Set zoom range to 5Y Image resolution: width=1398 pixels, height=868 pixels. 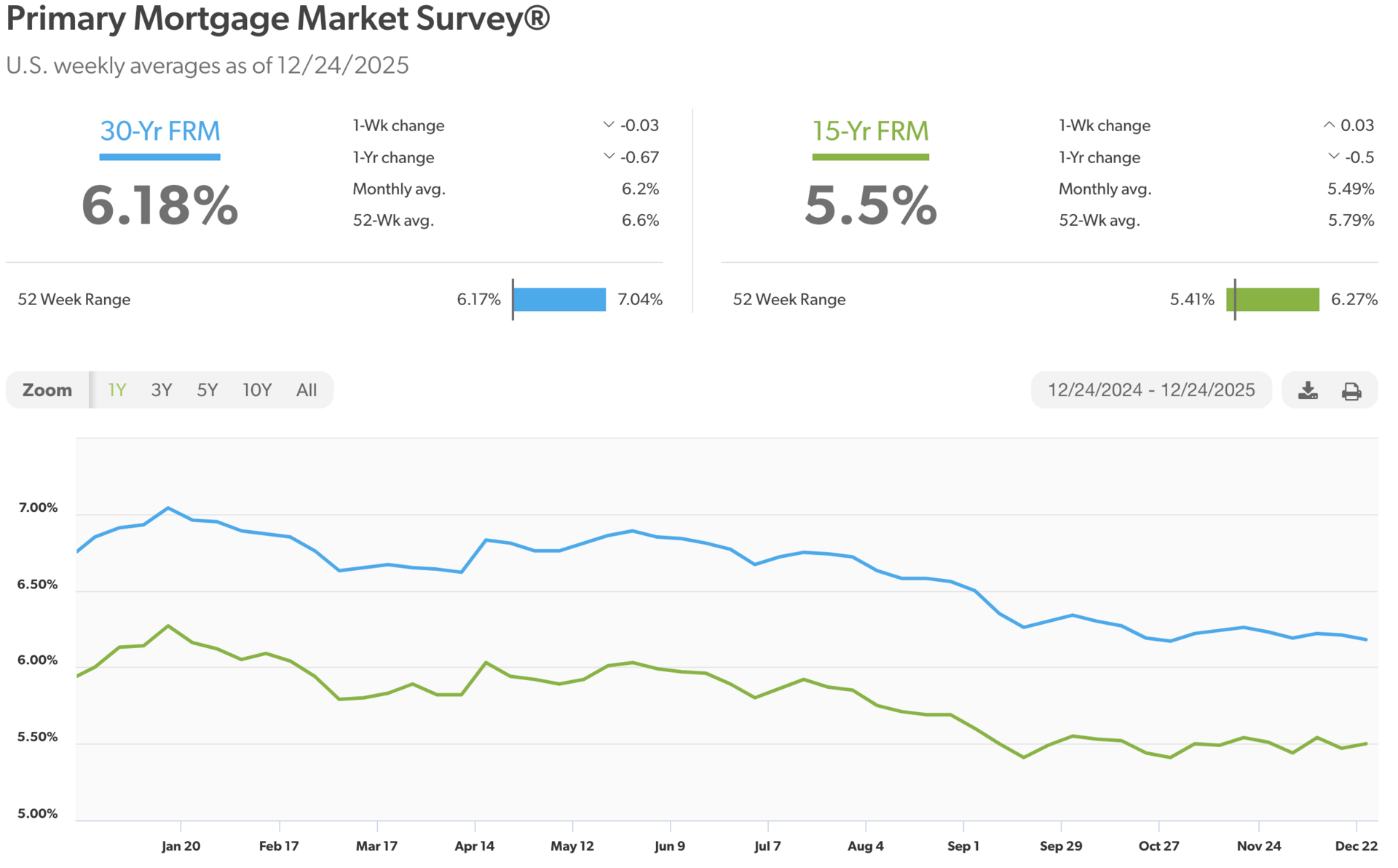click(208, 390)
